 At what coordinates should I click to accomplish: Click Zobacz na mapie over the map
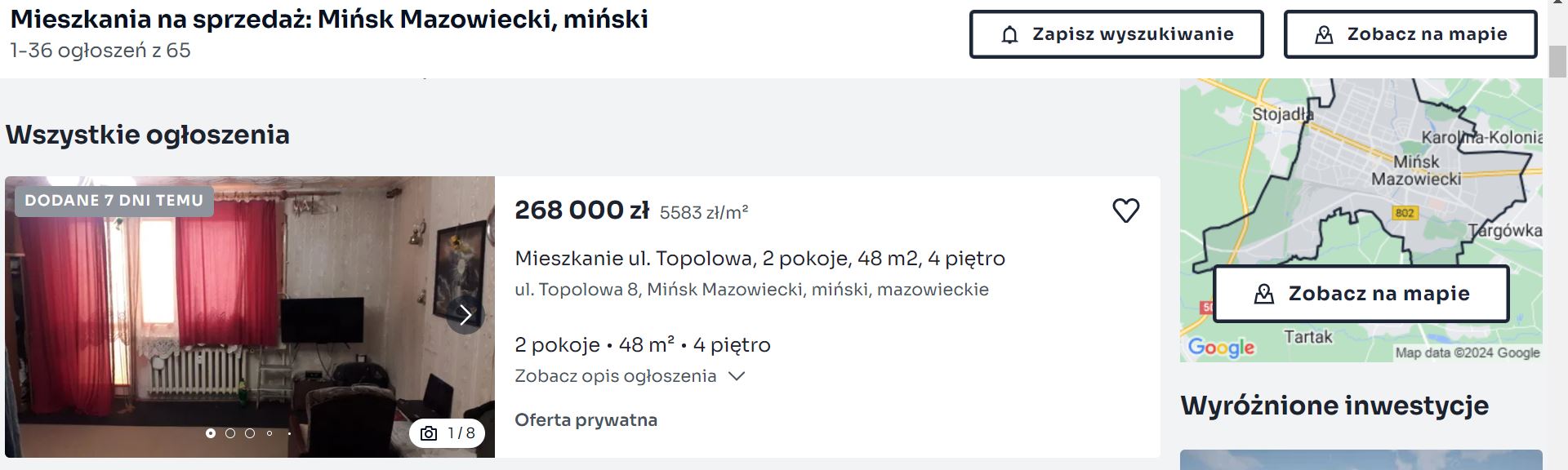coord(1379,294)
